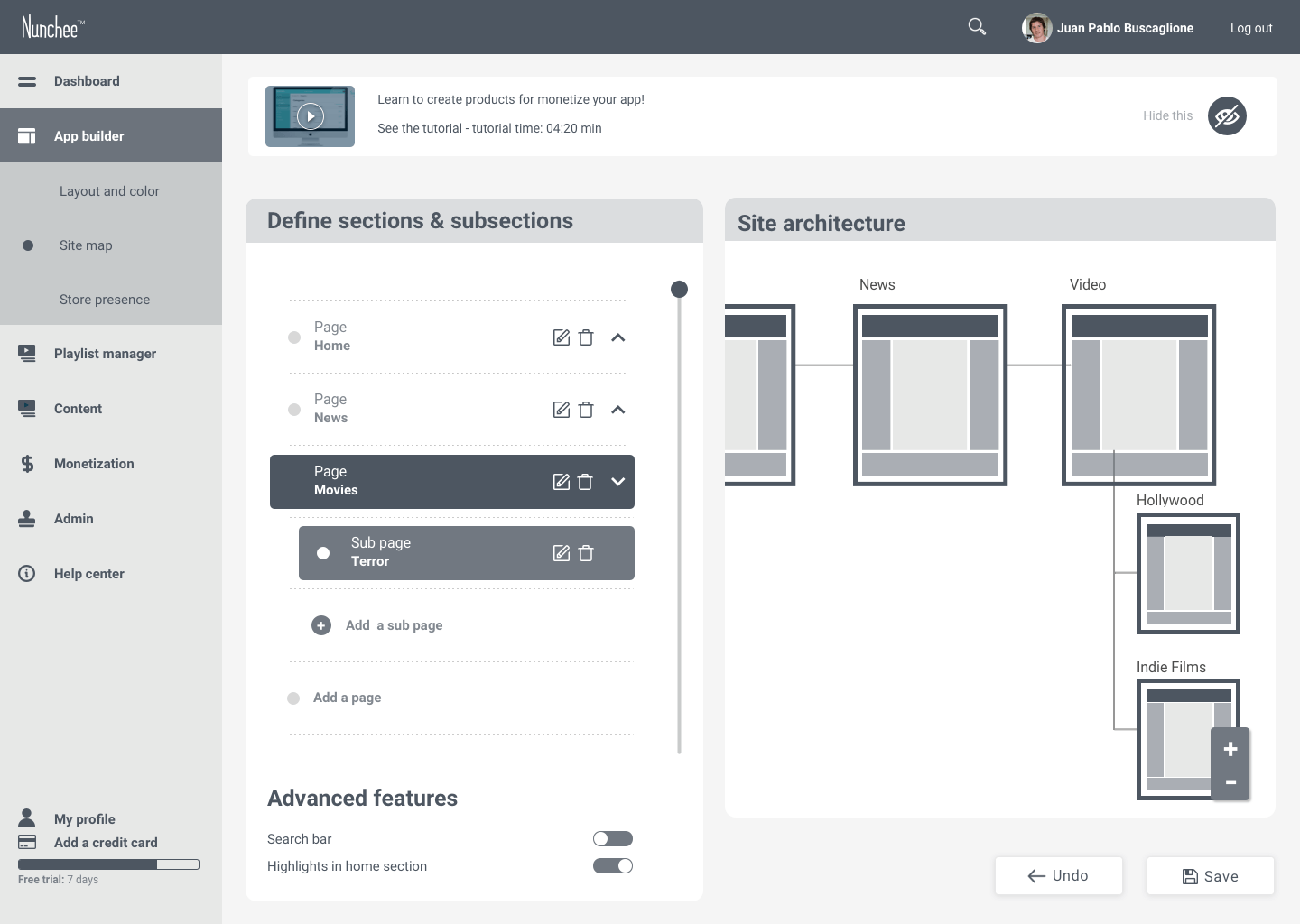Click the 'Hide this' text
The image size is (1300, 924).
coord(1168,115)
